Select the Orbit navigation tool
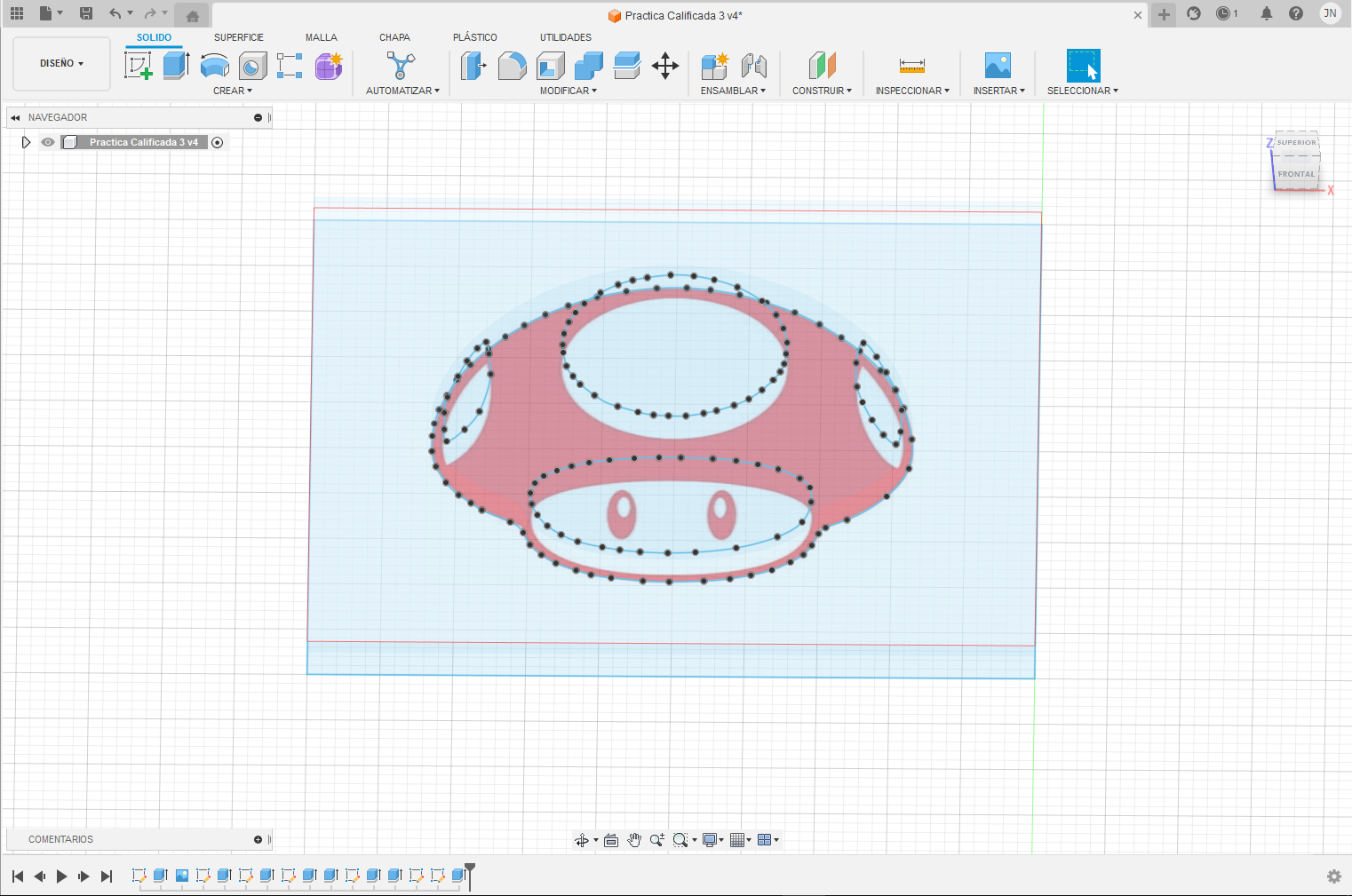Viewport: 1352px width, 896px height. [x=581, y=840]
